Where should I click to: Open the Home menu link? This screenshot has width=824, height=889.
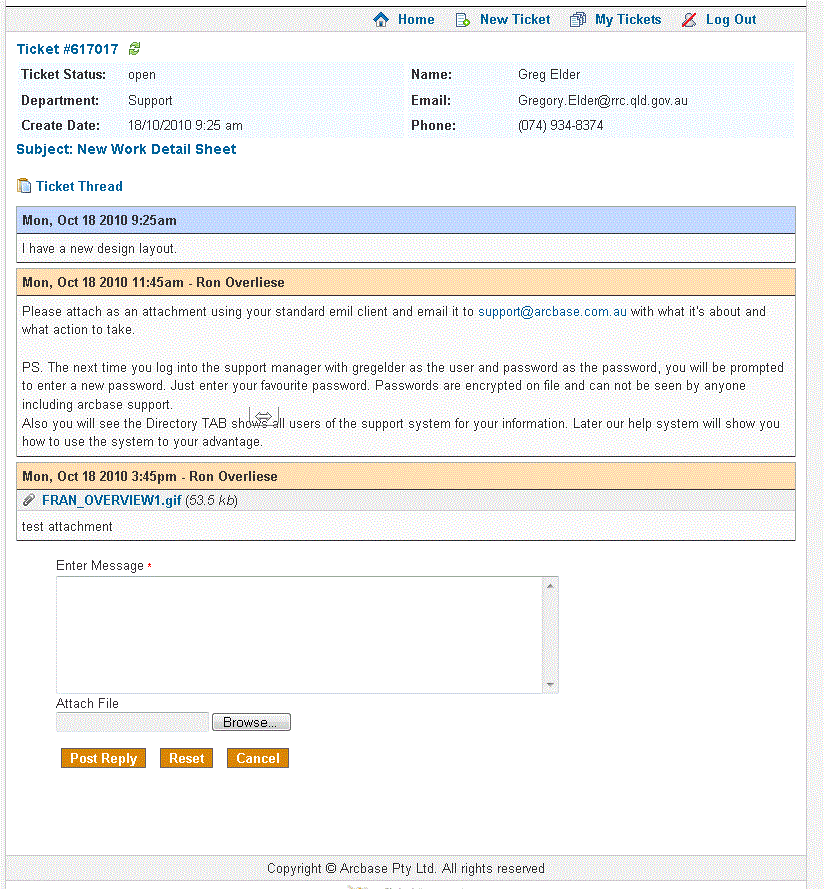(416, 20)
